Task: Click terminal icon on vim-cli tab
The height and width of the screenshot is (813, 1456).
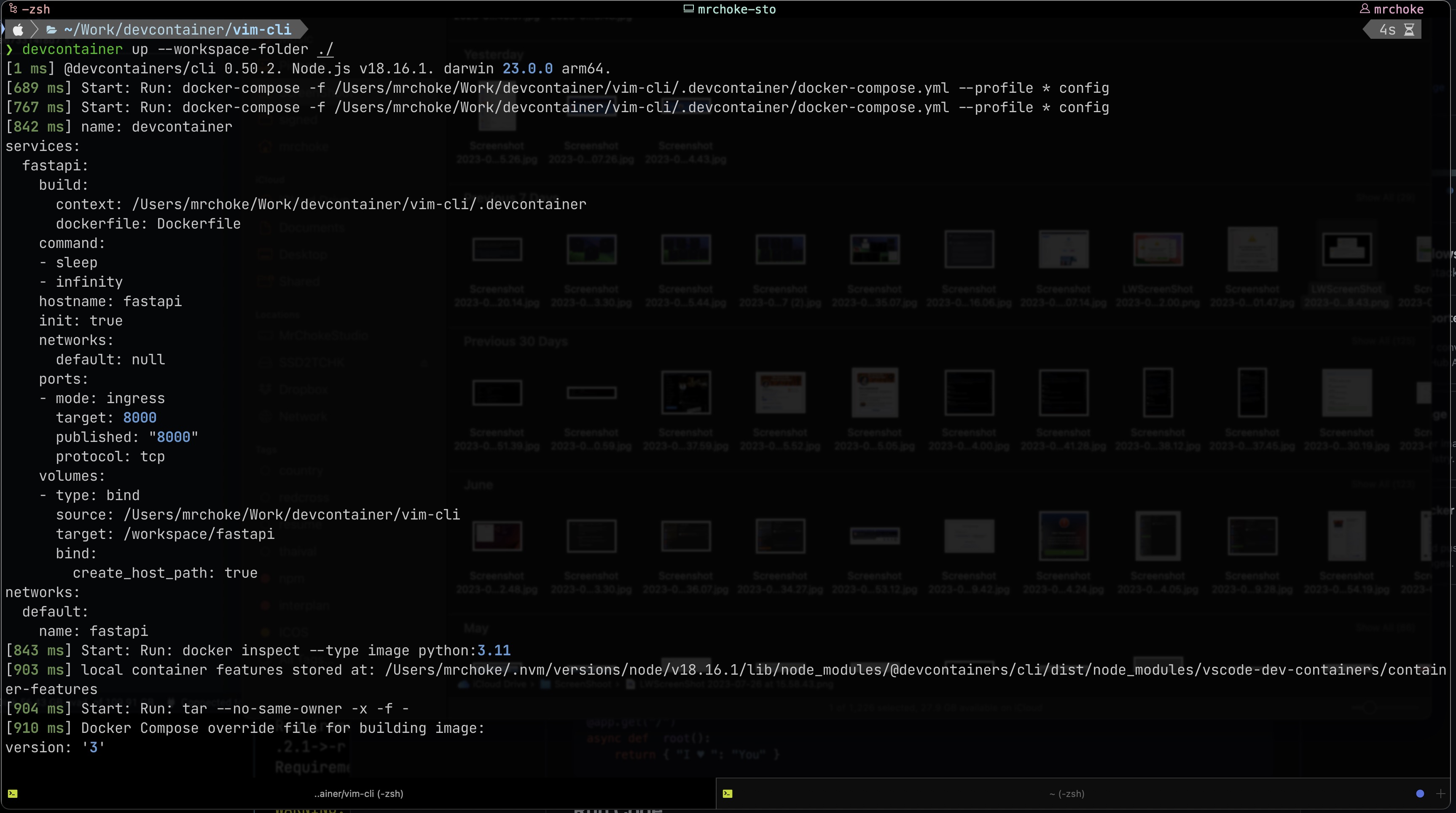Action: point(12,794)
